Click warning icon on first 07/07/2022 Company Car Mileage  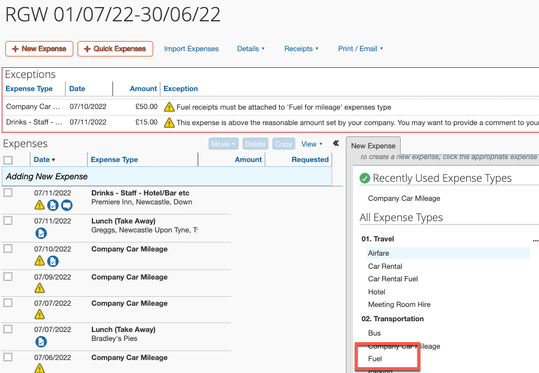point(40,314)
